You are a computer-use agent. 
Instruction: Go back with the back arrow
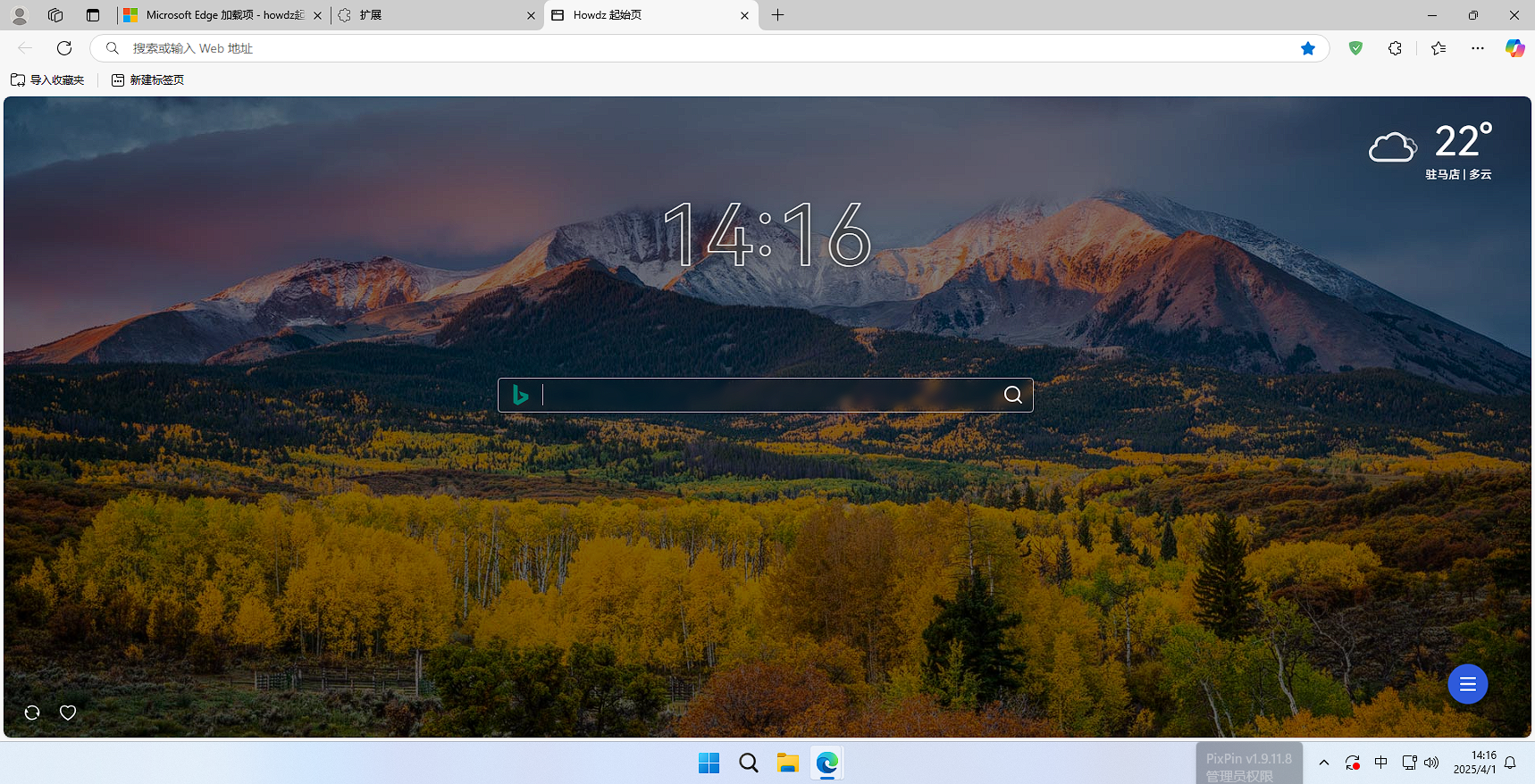pyautogui.click(x=25, y=48)
